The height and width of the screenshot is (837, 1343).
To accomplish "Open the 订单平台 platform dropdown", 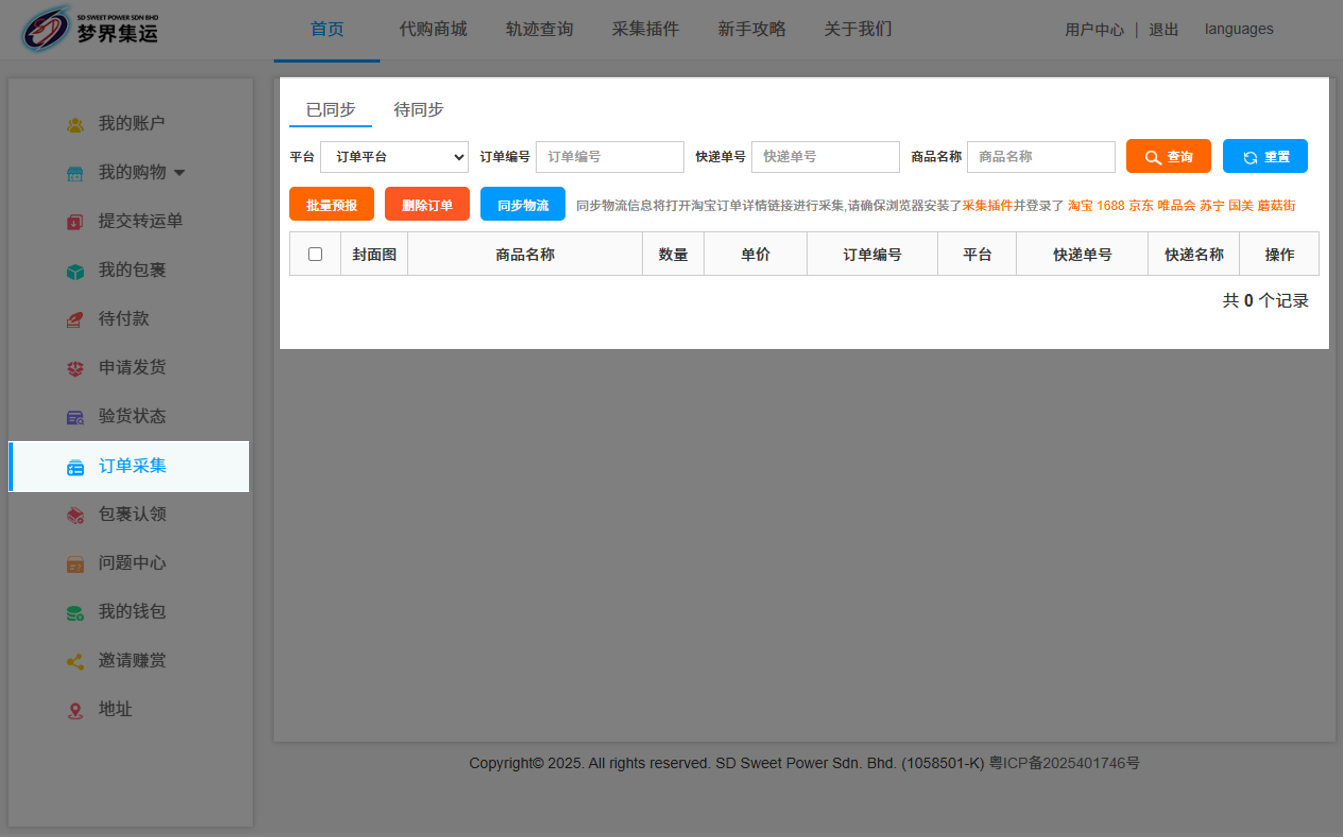I will click(x=394, y=157).
